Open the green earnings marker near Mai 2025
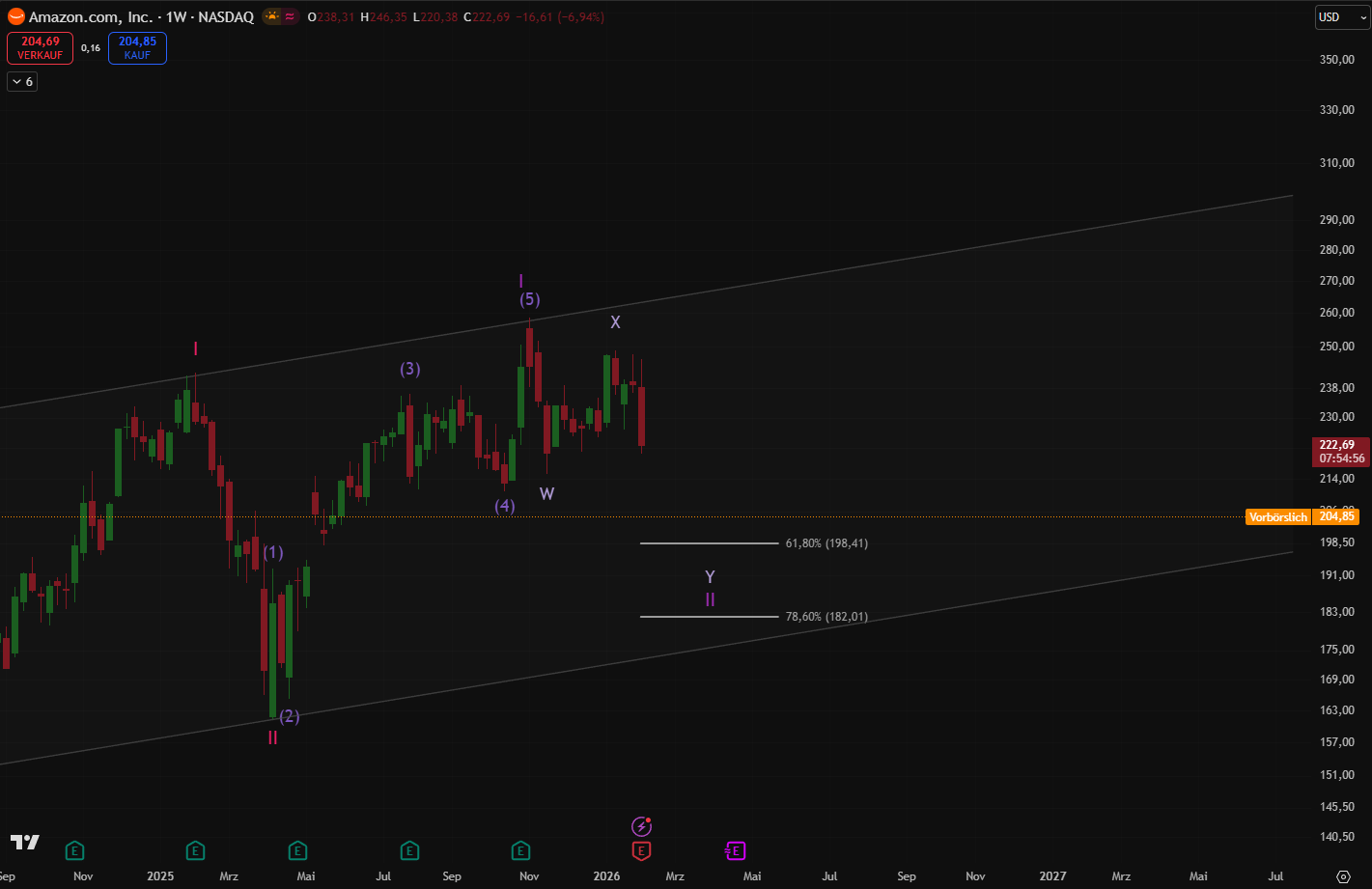1372x889 pixels. click(x=297, y=850)
